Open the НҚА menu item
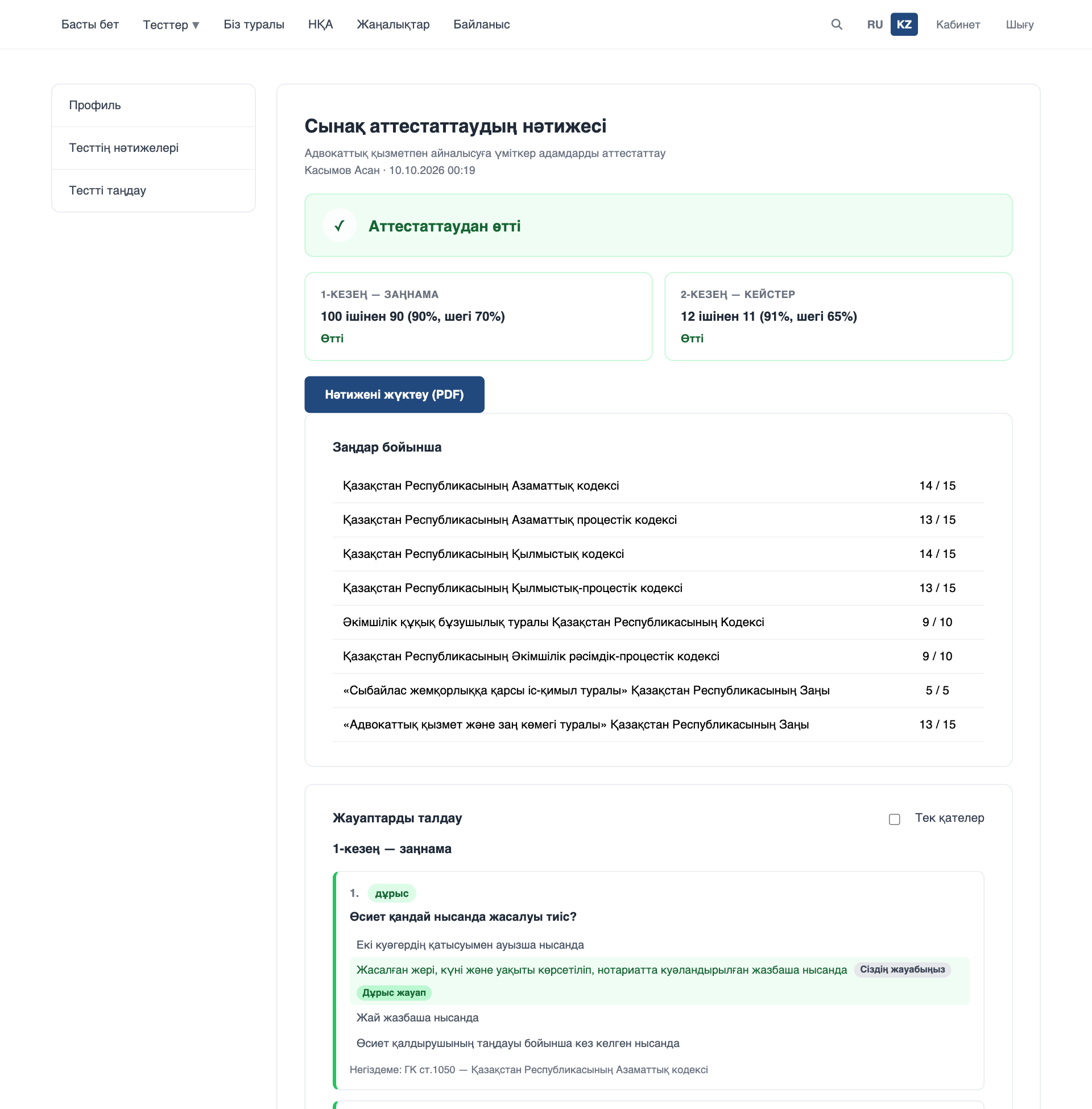 click(x=321, y=24)
